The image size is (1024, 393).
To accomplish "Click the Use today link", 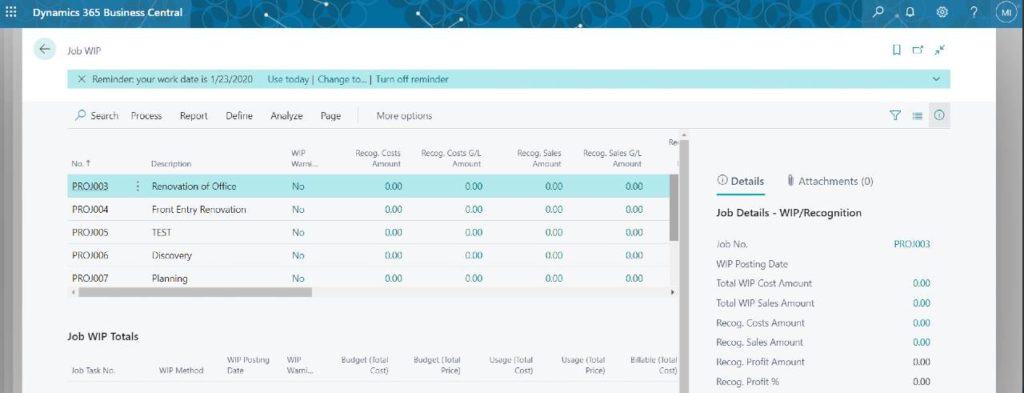I will coord(287,79).
